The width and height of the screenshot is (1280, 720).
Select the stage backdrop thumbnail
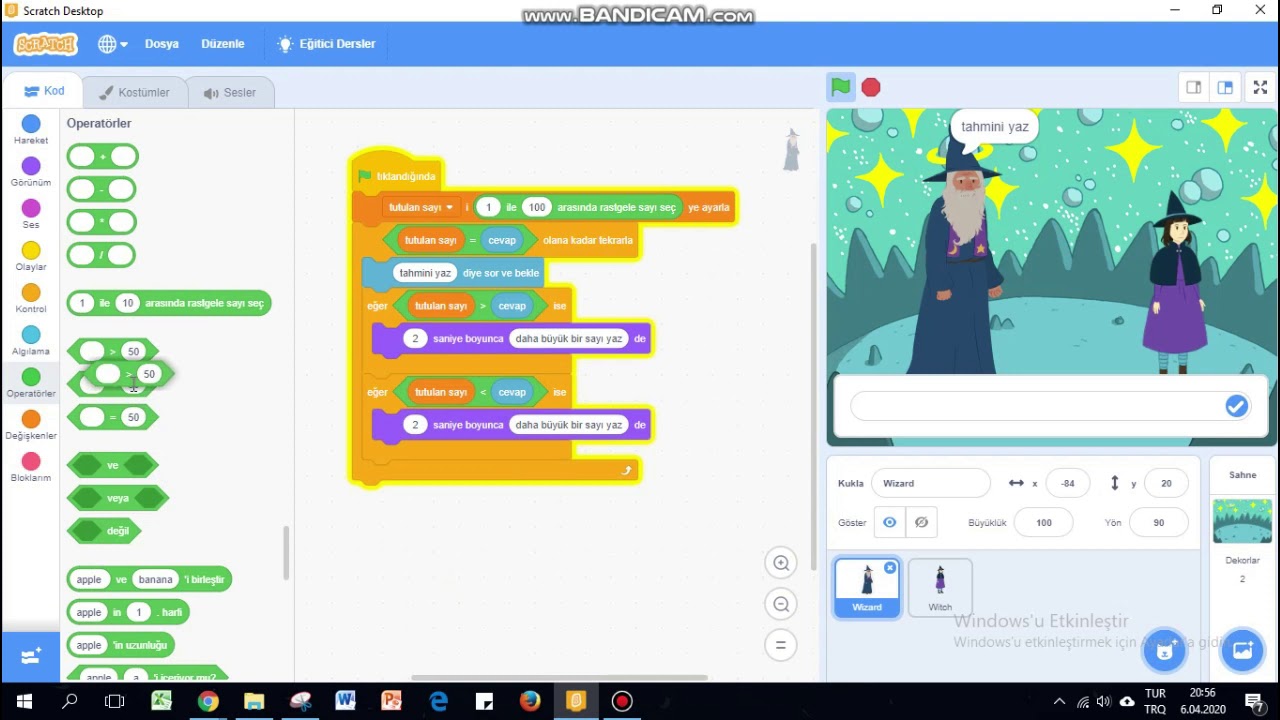[1242, 520]
